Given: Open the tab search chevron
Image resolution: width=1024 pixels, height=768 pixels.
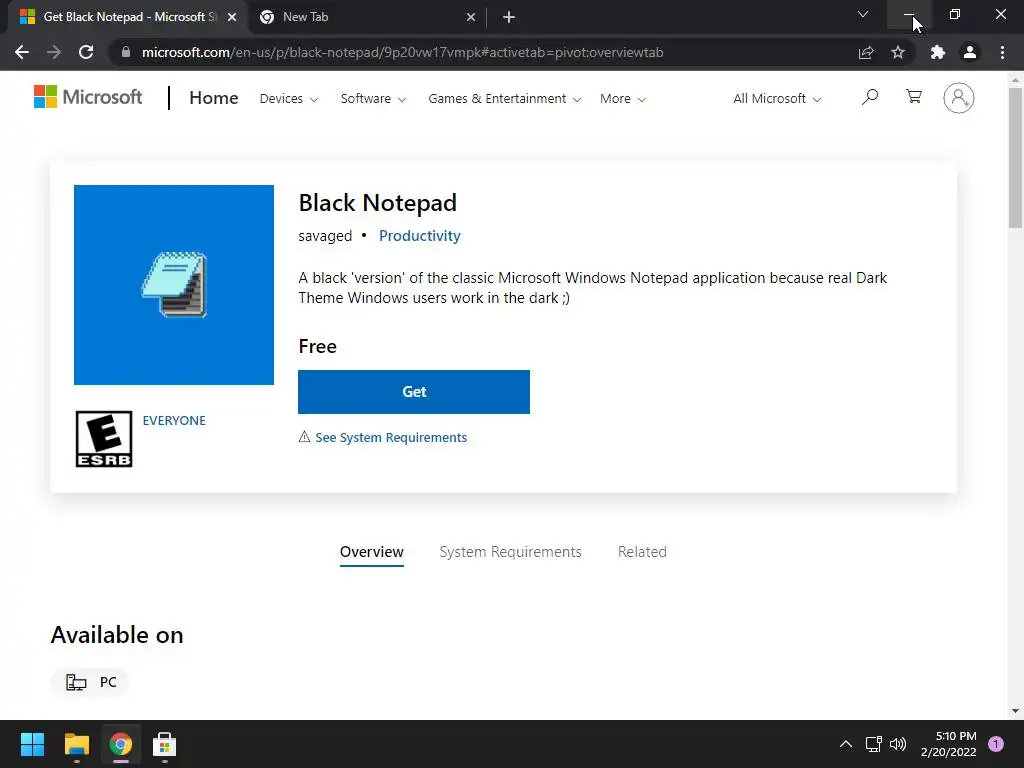Looking at the screenshot, I should click(x=863, y=14).
